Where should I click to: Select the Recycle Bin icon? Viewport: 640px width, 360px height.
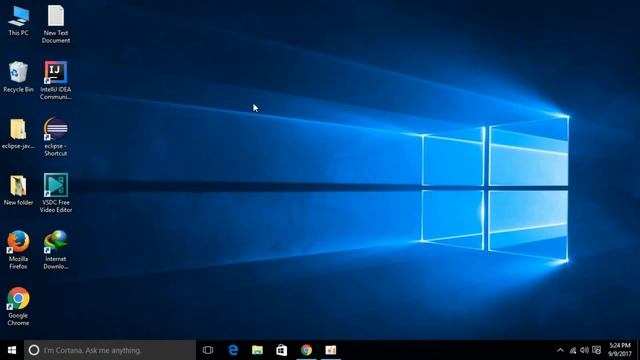18,77
